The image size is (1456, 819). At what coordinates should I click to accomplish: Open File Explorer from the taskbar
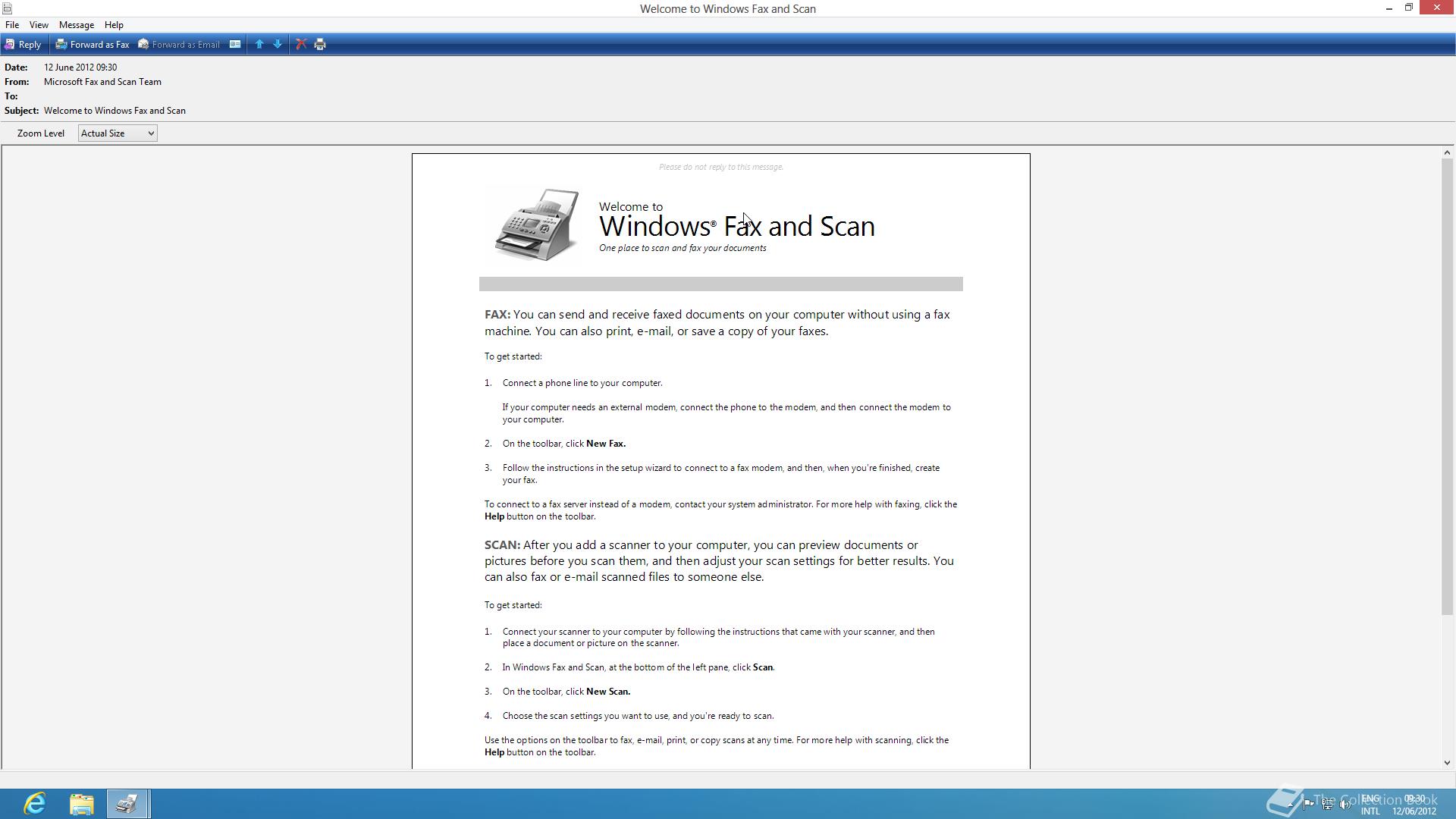[81, 803]
